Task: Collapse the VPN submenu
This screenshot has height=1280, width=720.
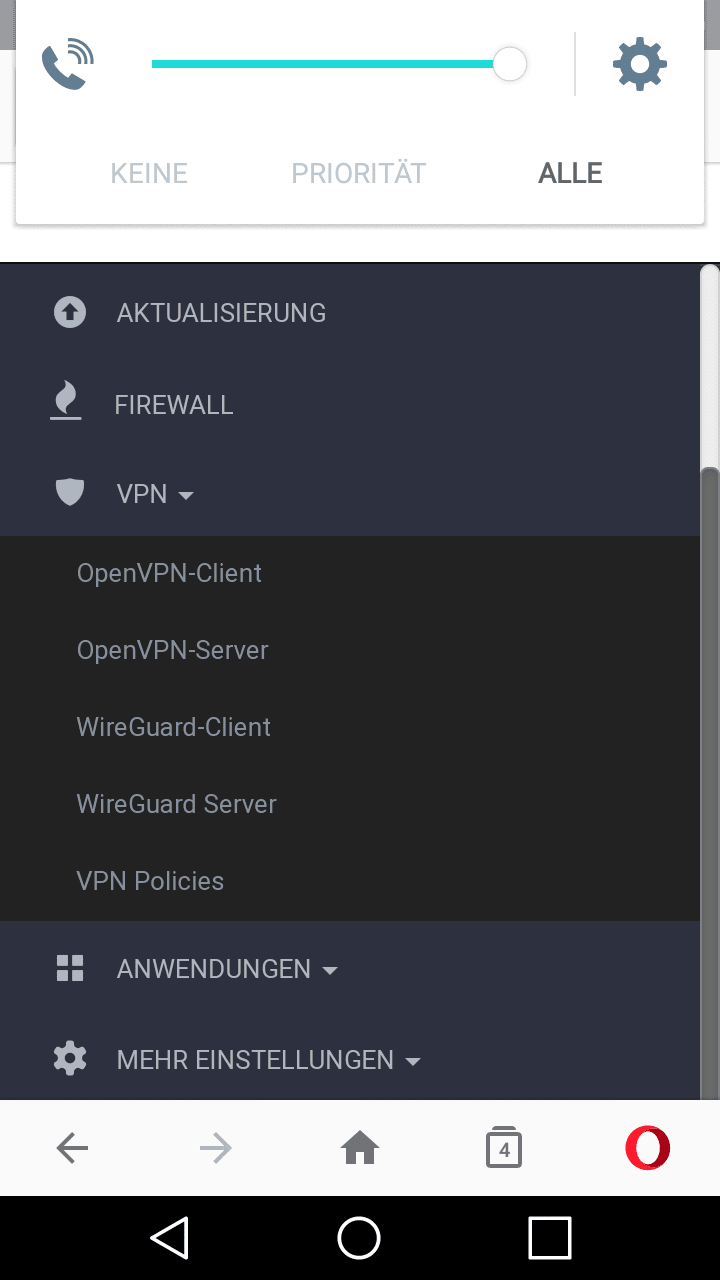Action: (155, 494)
